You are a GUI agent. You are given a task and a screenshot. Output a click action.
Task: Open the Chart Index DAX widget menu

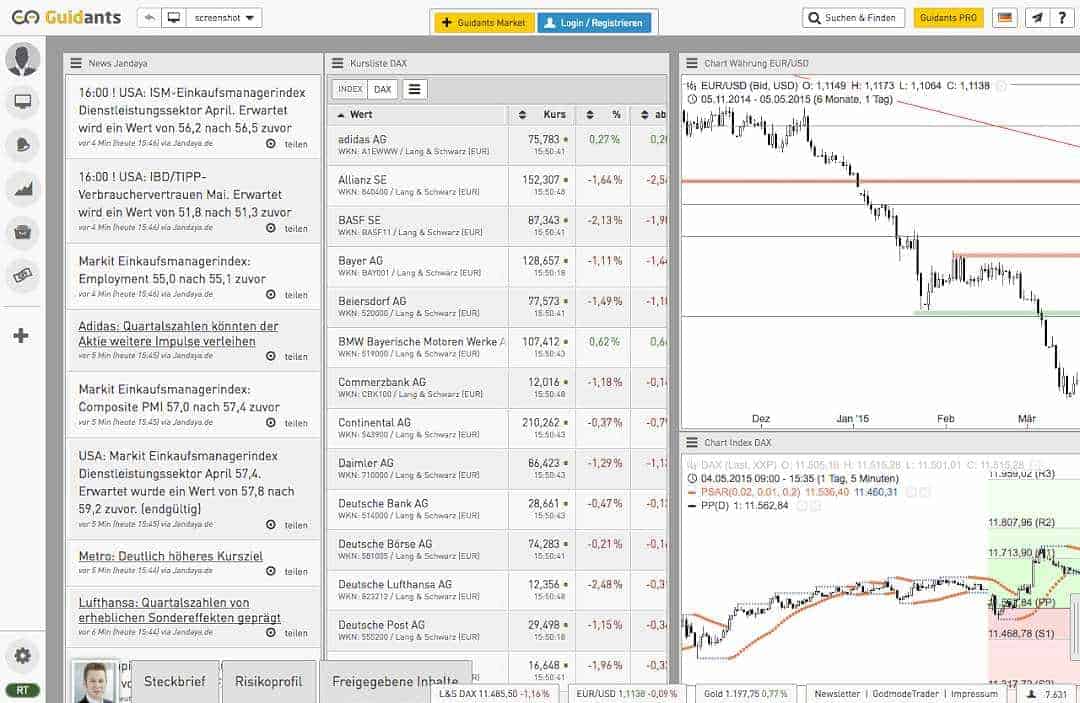[x=691, y=442]
